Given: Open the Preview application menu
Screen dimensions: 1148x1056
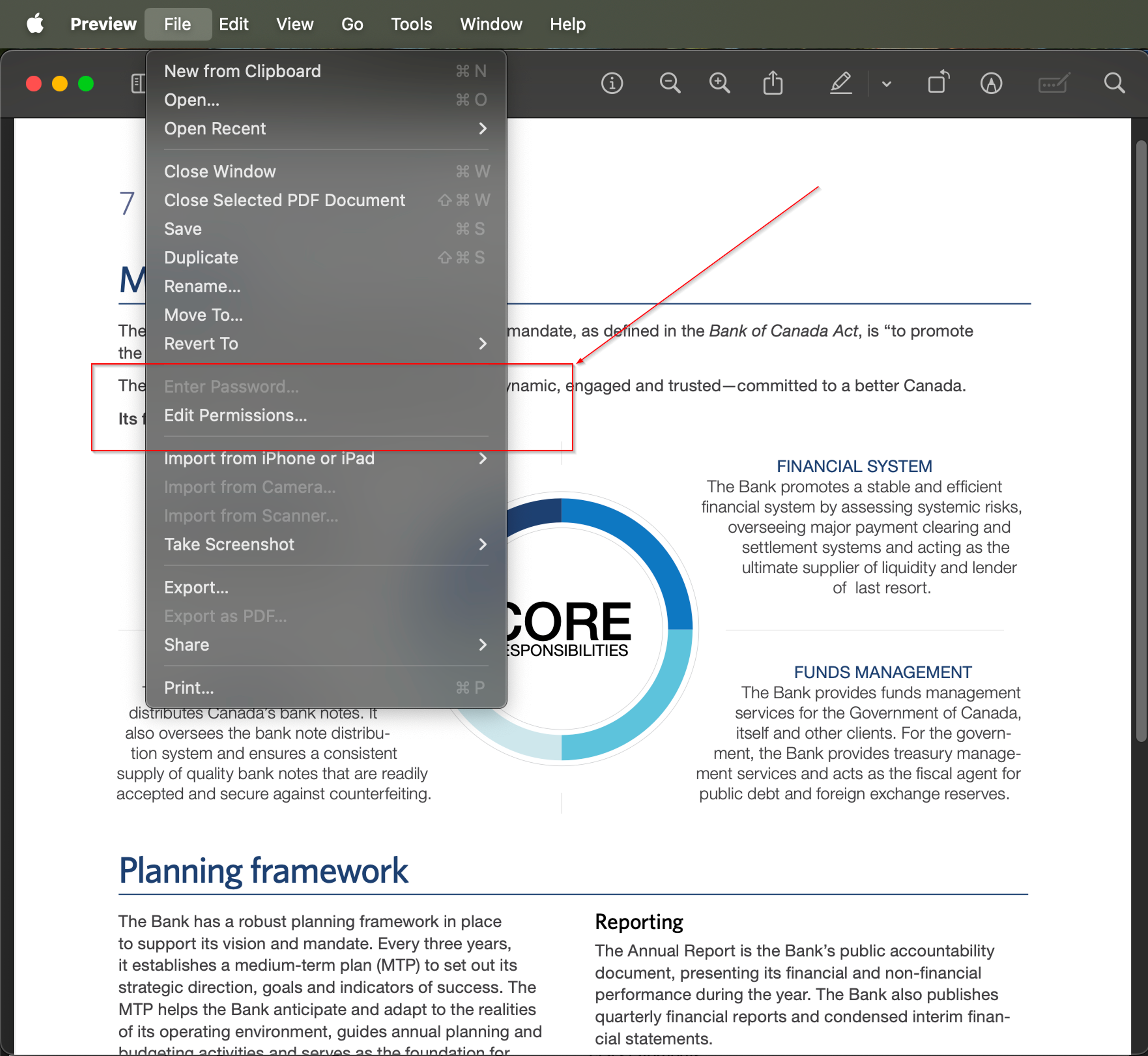Looking at the screenshot, I should pos(103,24).
